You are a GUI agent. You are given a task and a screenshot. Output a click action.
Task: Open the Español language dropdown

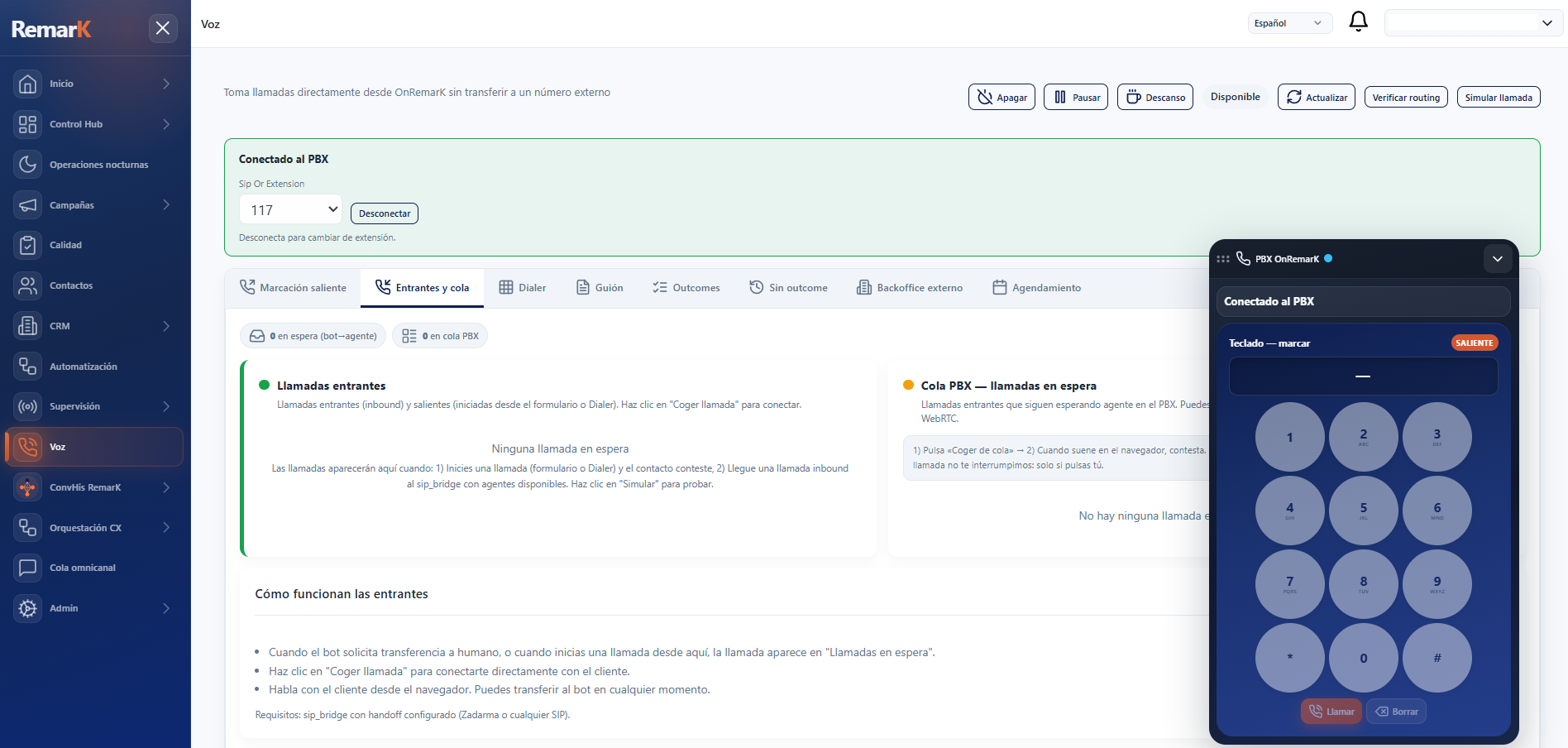point(1289,23)
